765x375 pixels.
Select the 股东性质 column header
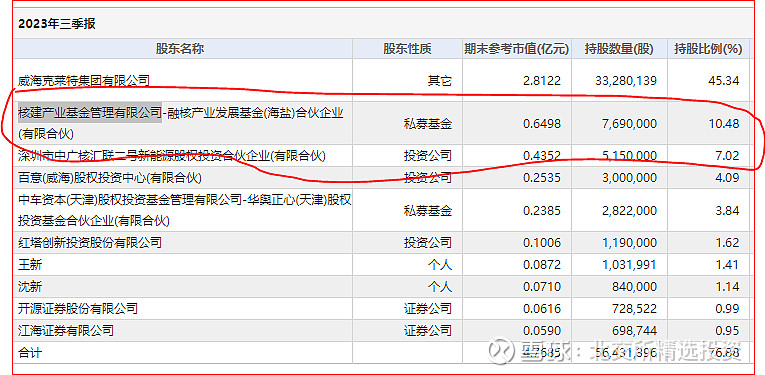click(x=407, y=49)
